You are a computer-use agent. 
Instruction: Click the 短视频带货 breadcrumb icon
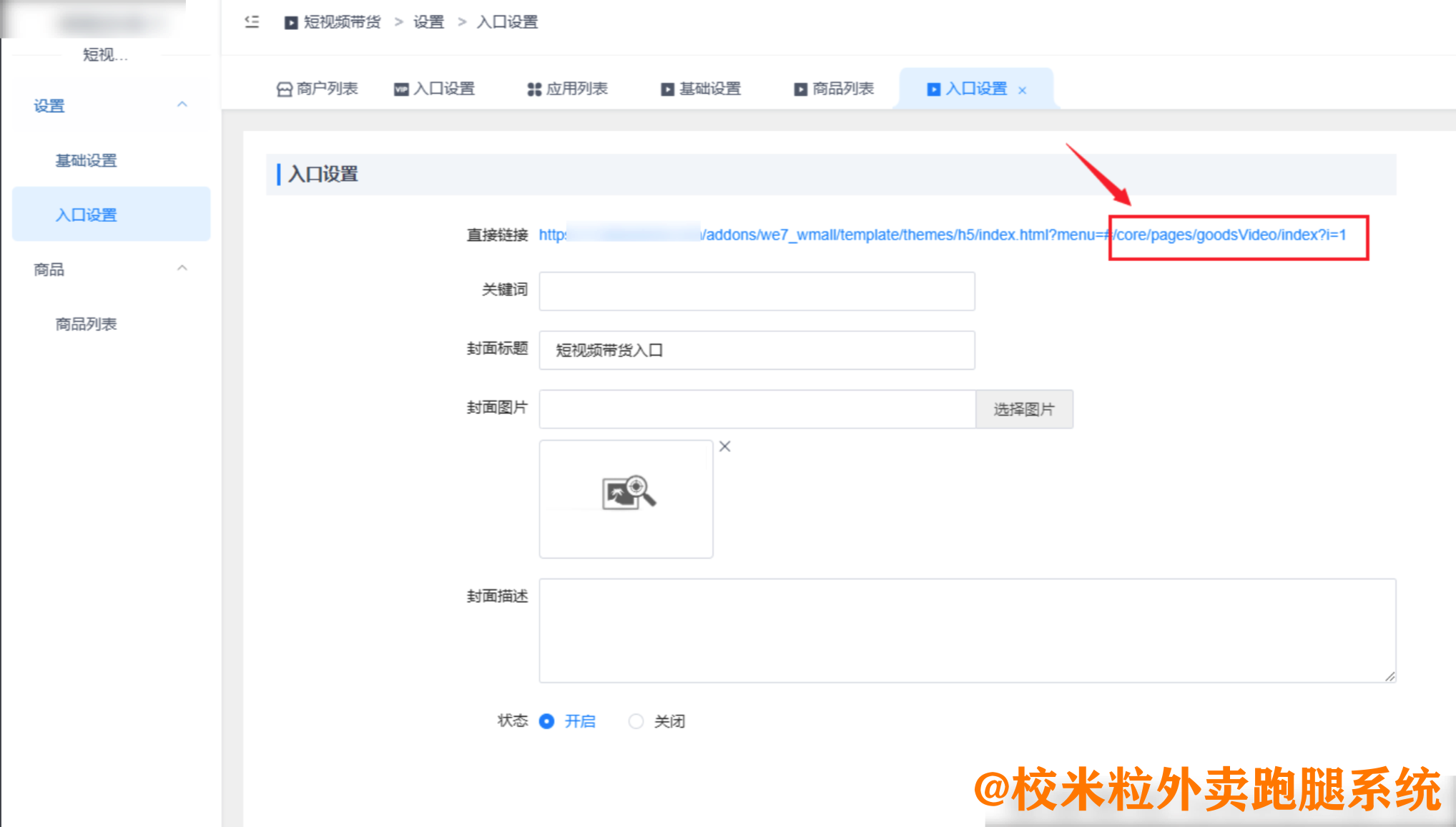pos(290,22)
